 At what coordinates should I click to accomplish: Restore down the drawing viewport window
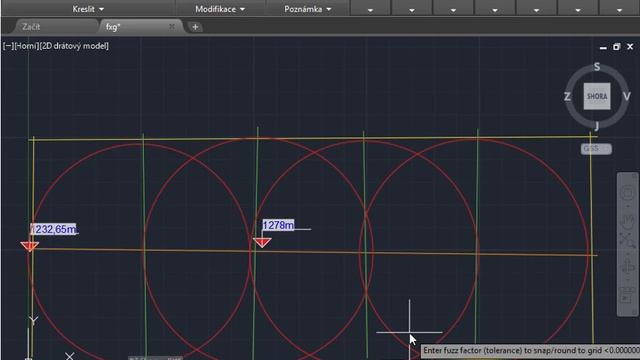[x=616, y=47]
